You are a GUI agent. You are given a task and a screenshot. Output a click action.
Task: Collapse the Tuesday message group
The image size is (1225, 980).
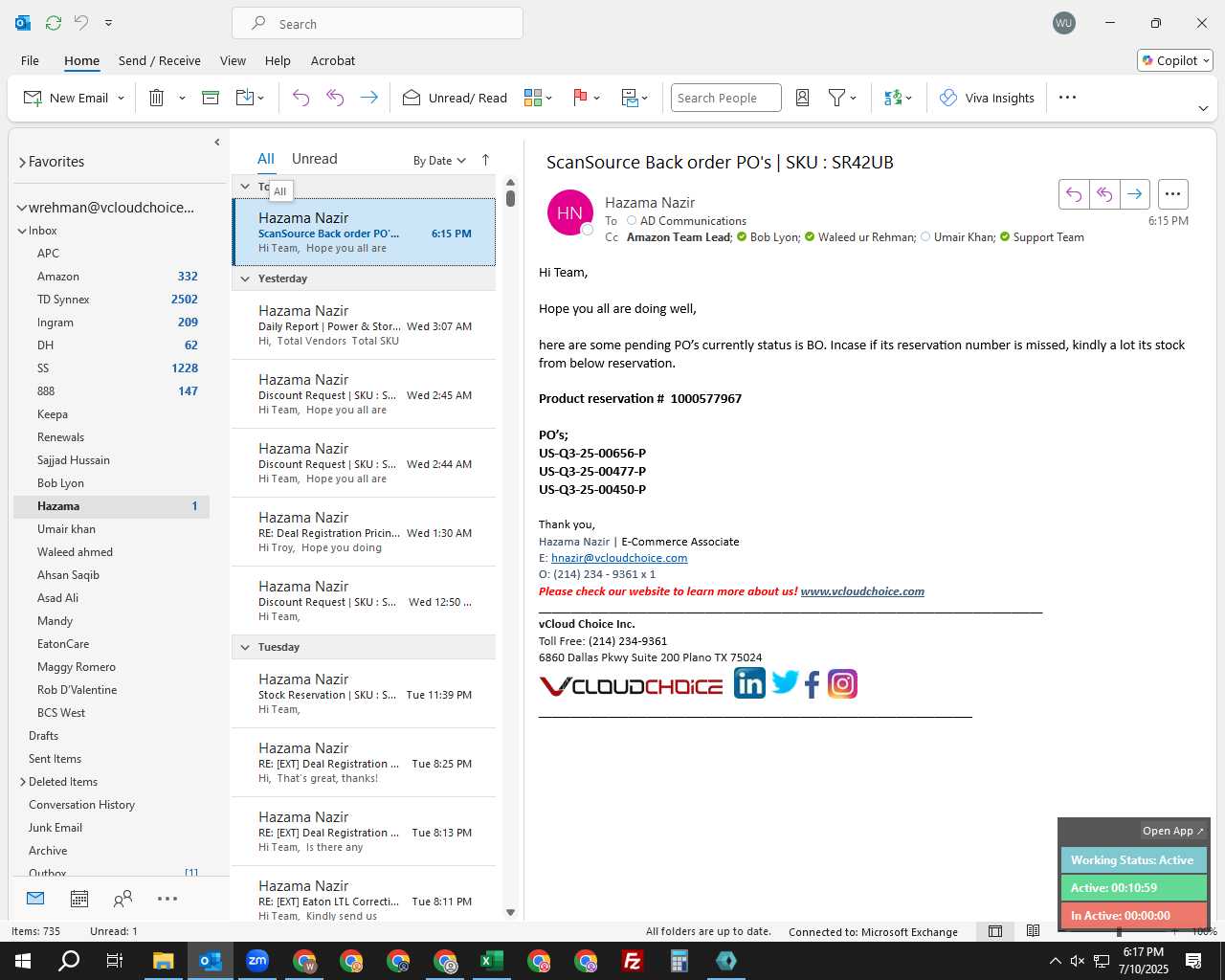coord(245,647)
